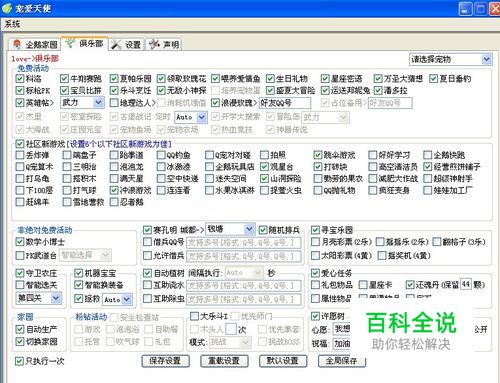Uncheck the 科洛 checkbox
500x383 pixels.
coord(20,79)
